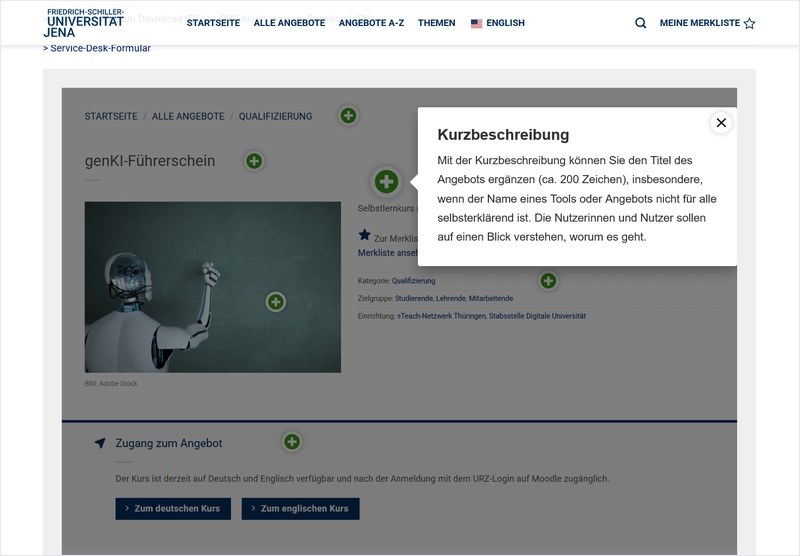Click Zum deutschen Kurs button
This screenshot has width=800, height=556.
[173, 509]
